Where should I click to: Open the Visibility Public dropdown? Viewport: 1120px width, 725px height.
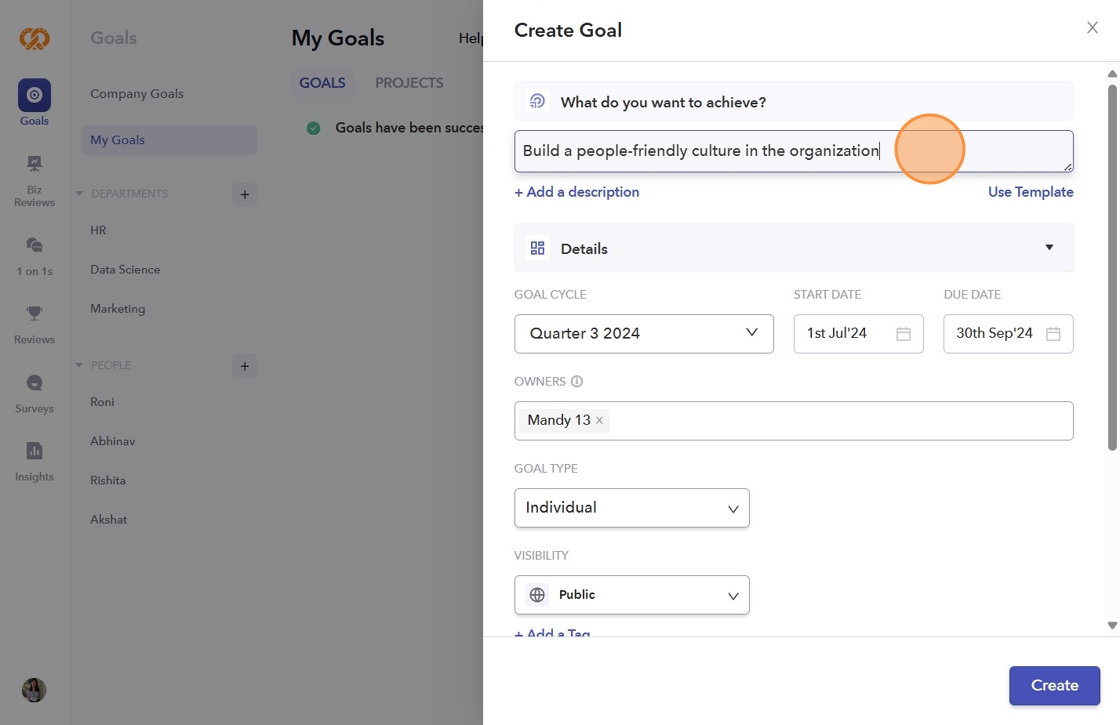[x=631, y=595]
